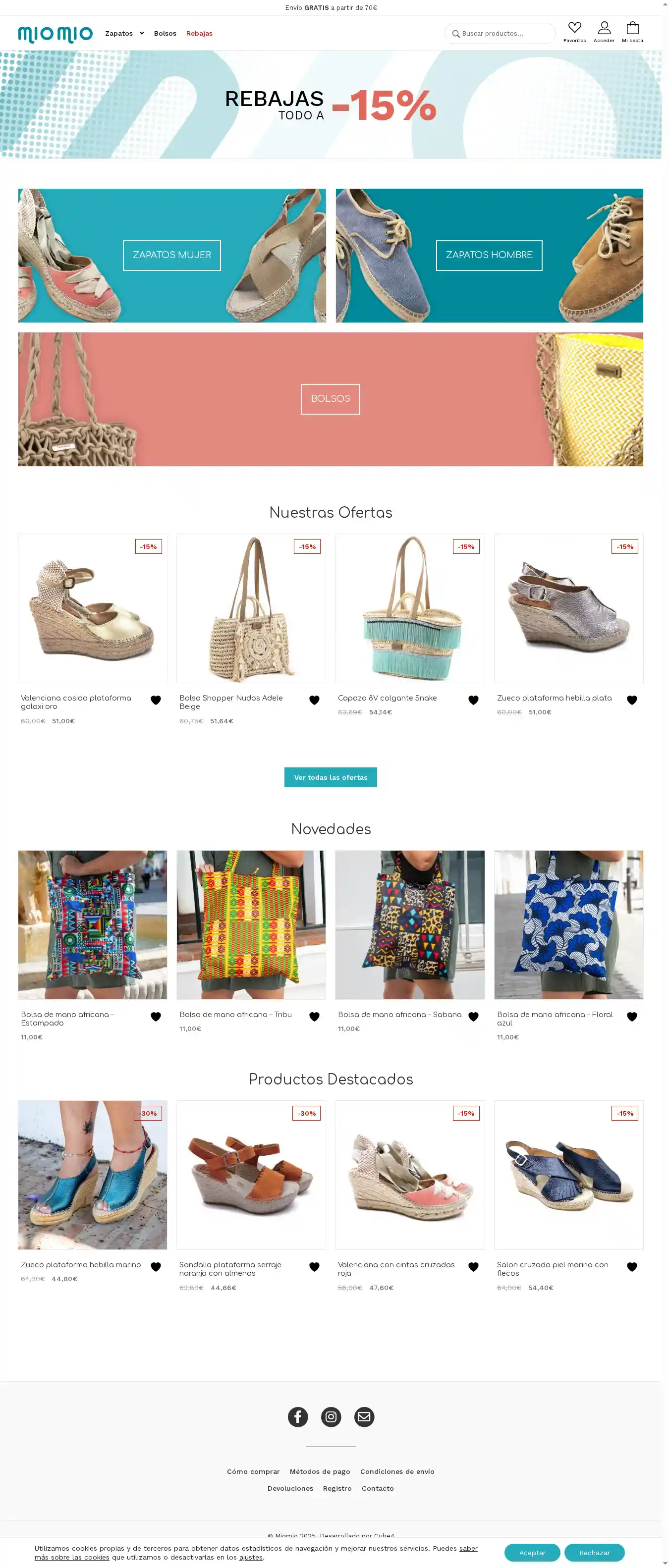Reject cookies with the Rechazar button
This screenshot has height=1568, width=669.
tap(594, 1553)
